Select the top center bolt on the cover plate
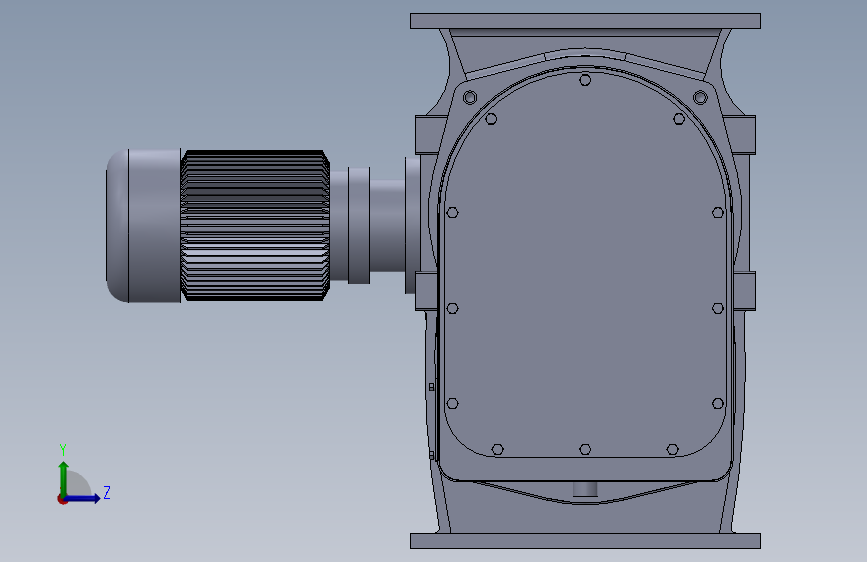The height and width of the screenshot is (562, 867). (585, 80)
